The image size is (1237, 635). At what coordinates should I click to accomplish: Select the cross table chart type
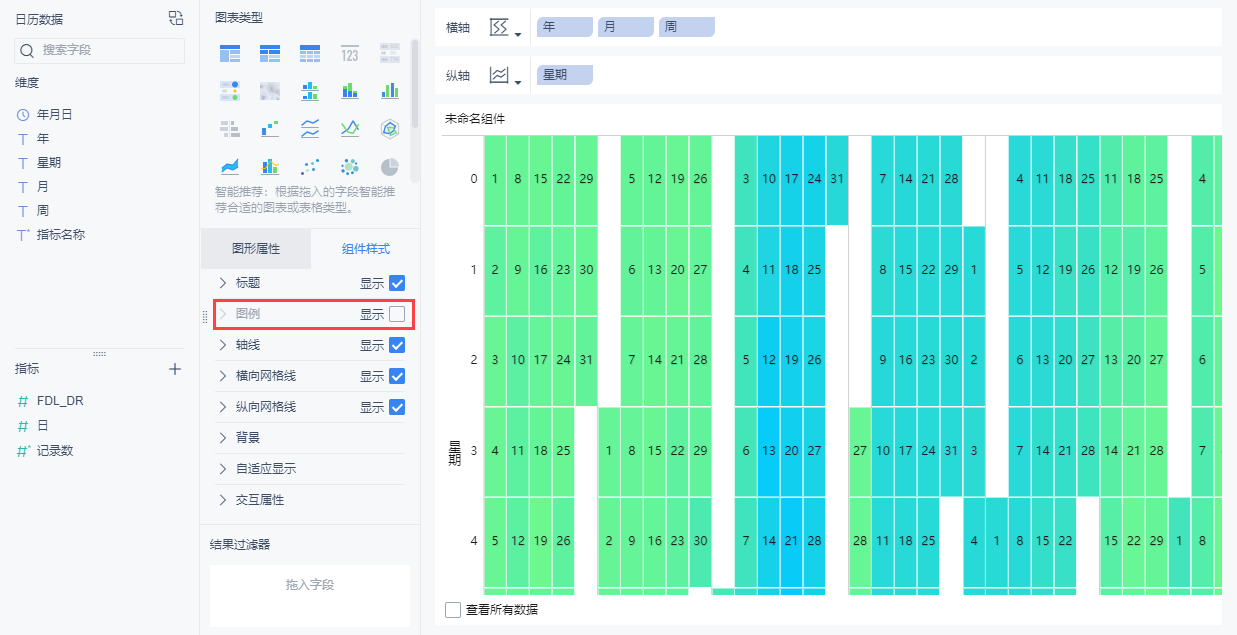270,53
